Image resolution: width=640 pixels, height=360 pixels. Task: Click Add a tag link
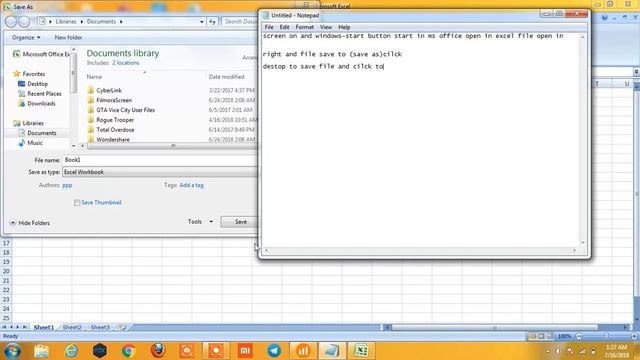point(191,185)
